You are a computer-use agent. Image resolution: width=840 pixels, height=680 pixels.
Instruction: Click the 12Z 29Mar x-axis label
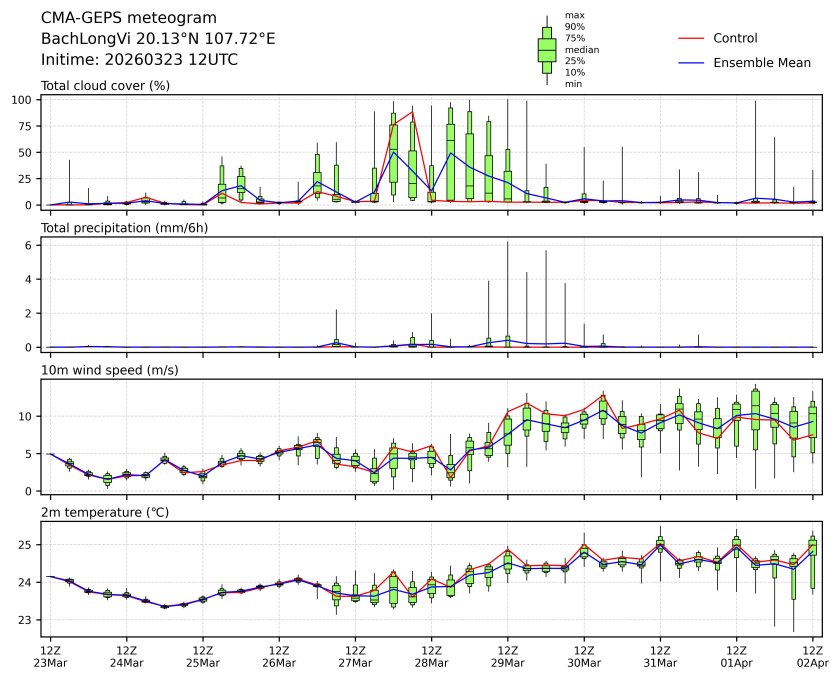(x=508, y=655)
